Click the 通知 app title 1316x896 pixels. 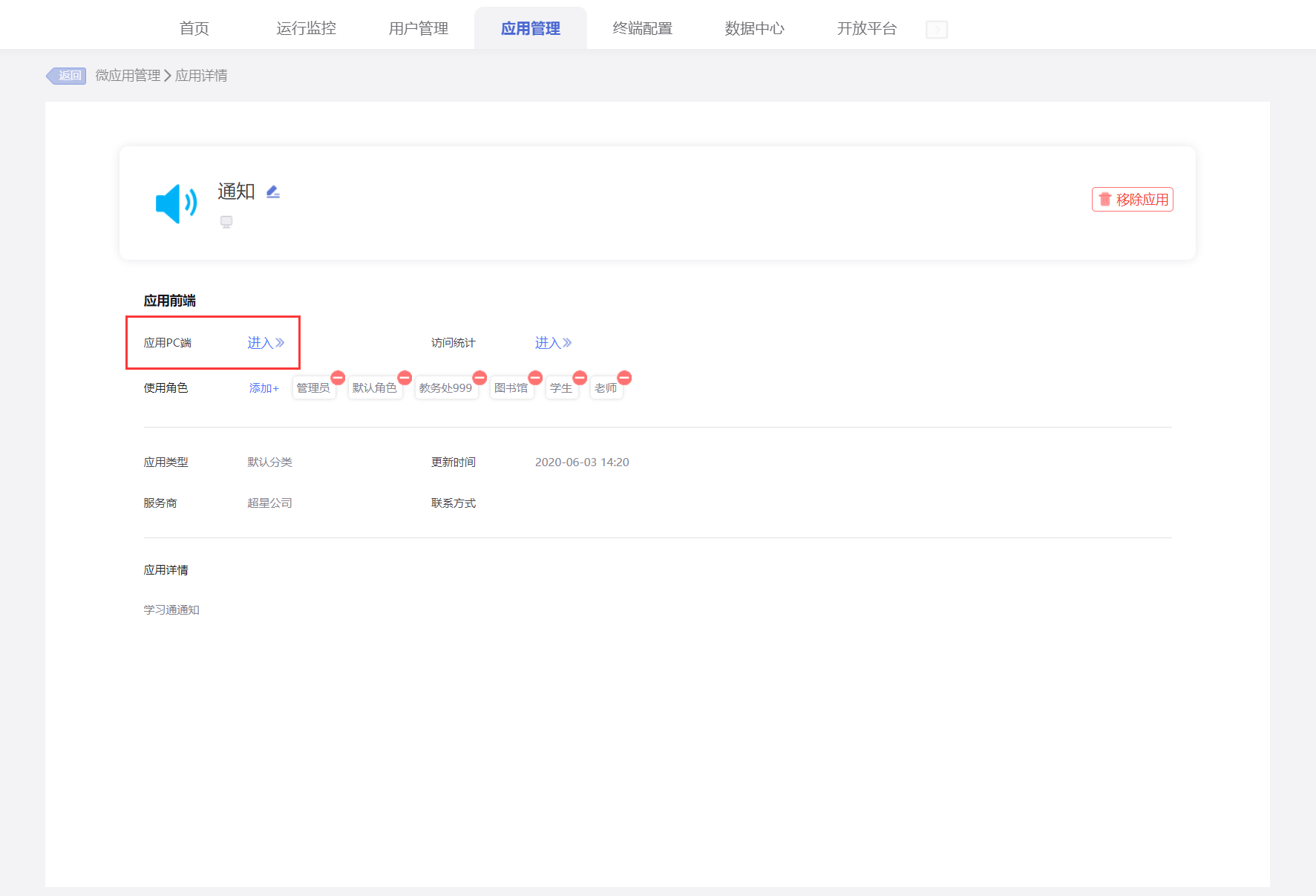(x=236, y=192)
